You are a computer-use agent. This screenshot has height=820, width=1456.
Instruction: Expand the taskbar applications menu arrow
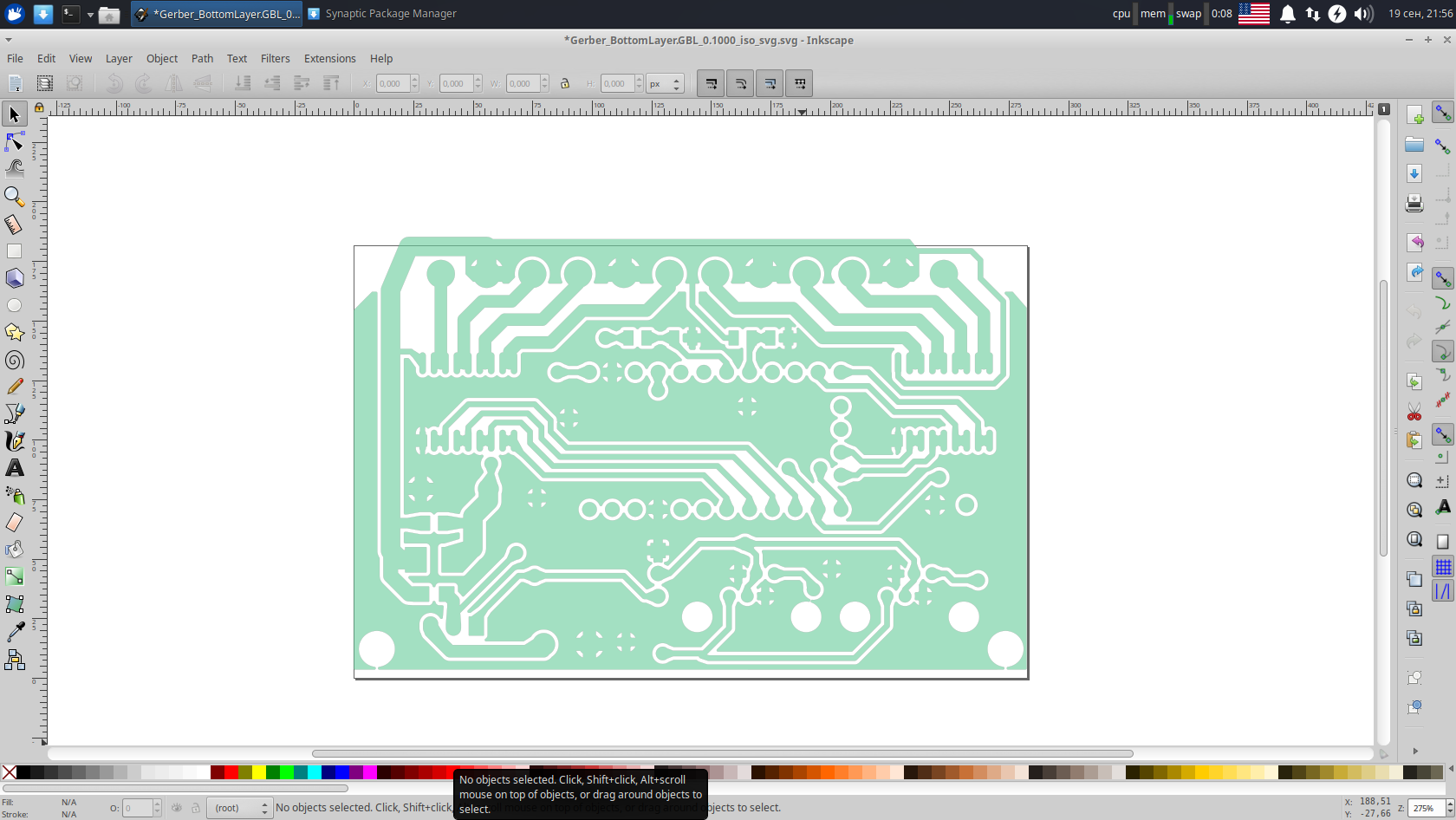click(90, 14)
